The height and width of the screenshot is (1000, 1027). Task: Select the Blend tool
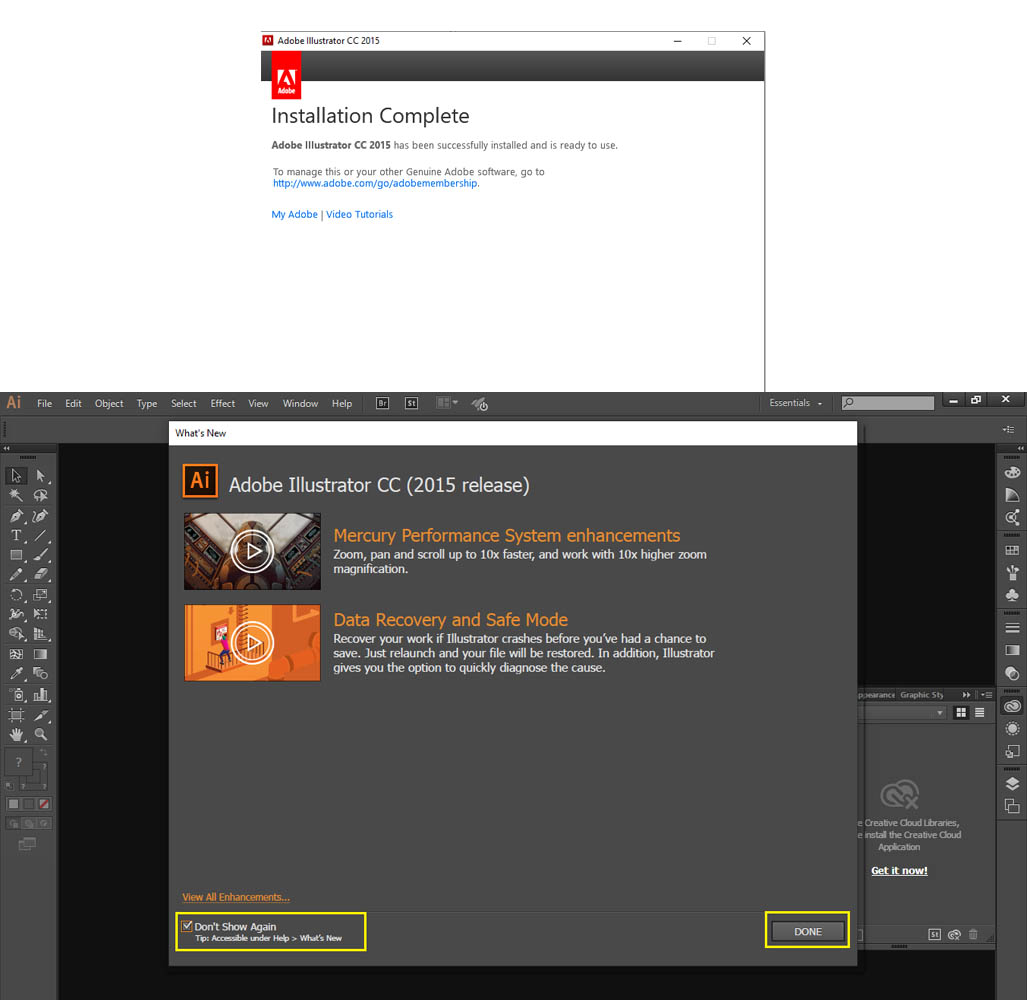(x=41, y=674)
